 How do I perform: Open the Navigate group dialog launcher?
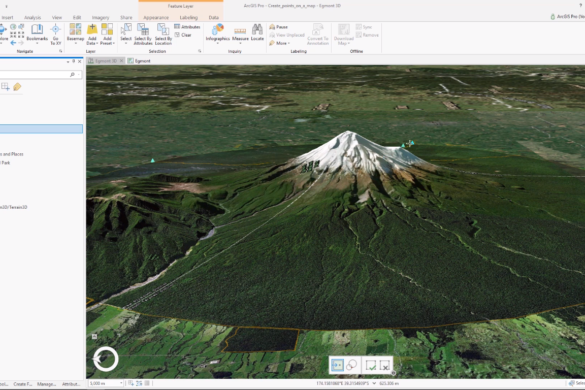pyautogui.click(x=60, y=51)
